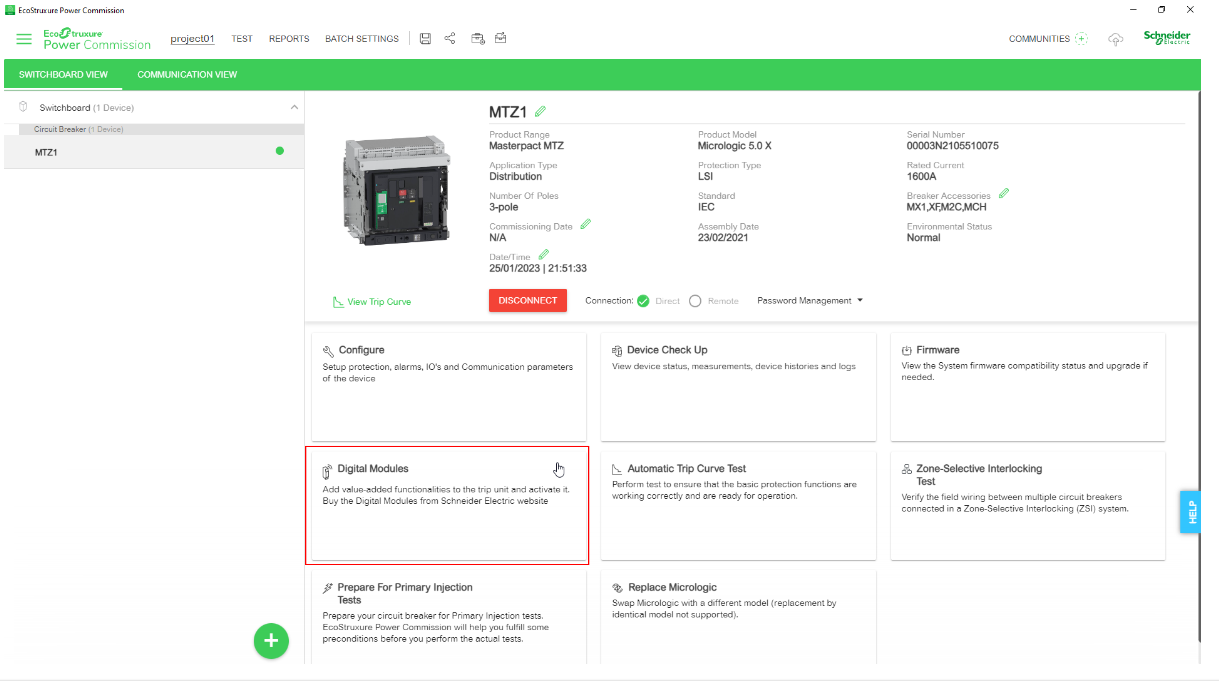Open the TEST menu
This screenshot has height=681, width=1219.
click(242, 39)
